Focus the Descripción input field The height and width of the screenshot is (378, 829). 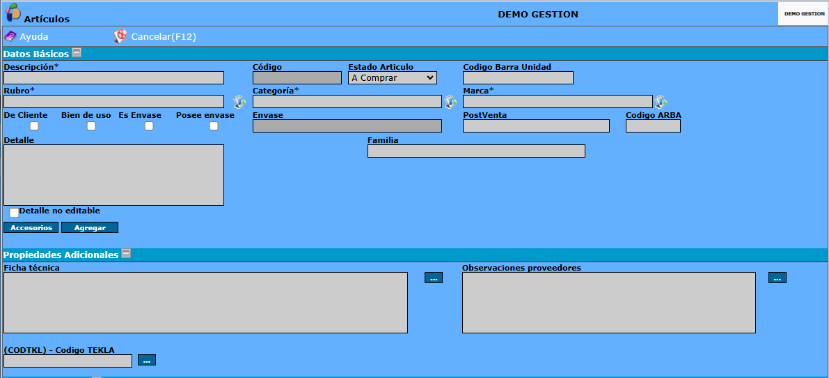coord(114,78)
